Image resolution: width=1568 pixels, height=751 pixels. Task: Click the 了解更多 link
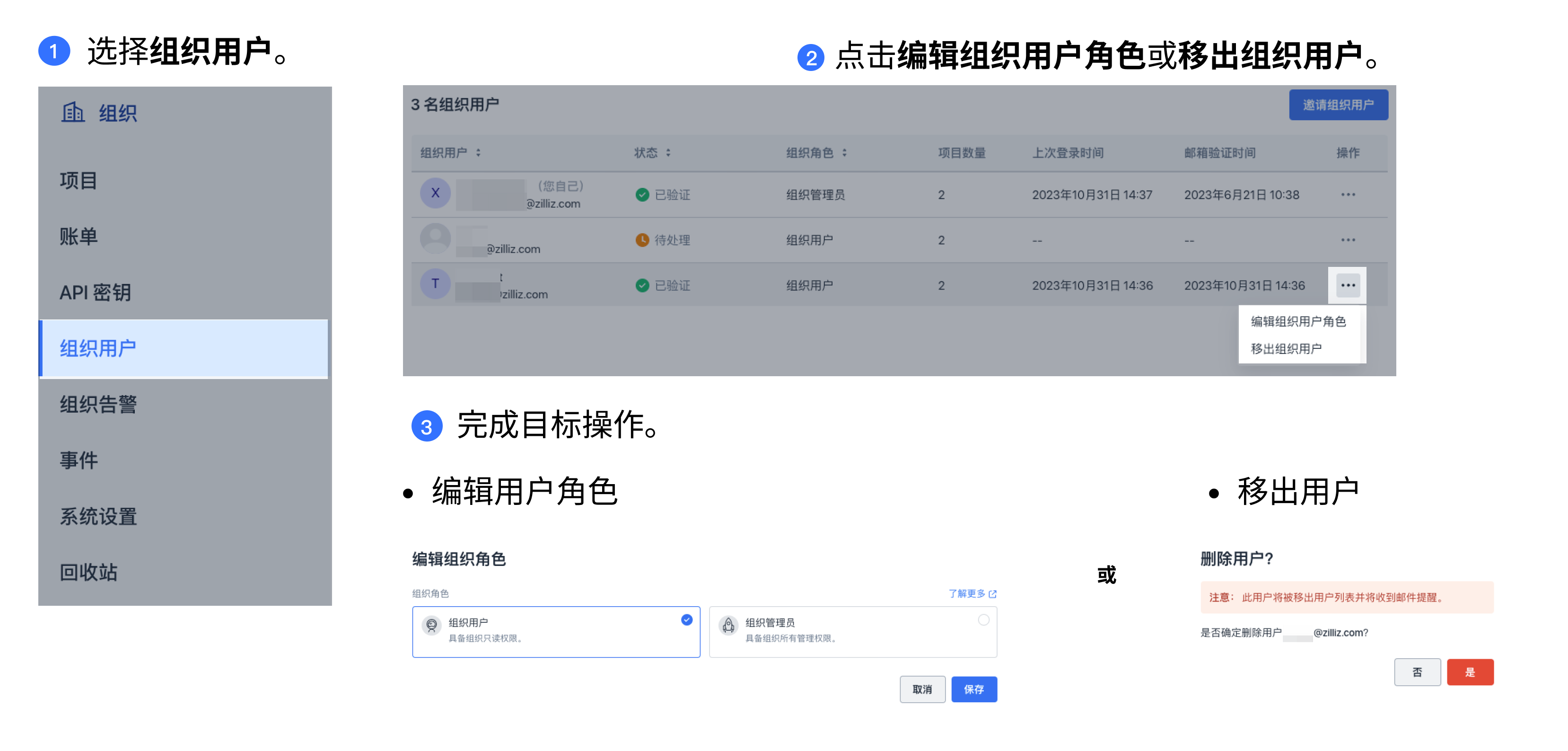[x=967, y=593]
